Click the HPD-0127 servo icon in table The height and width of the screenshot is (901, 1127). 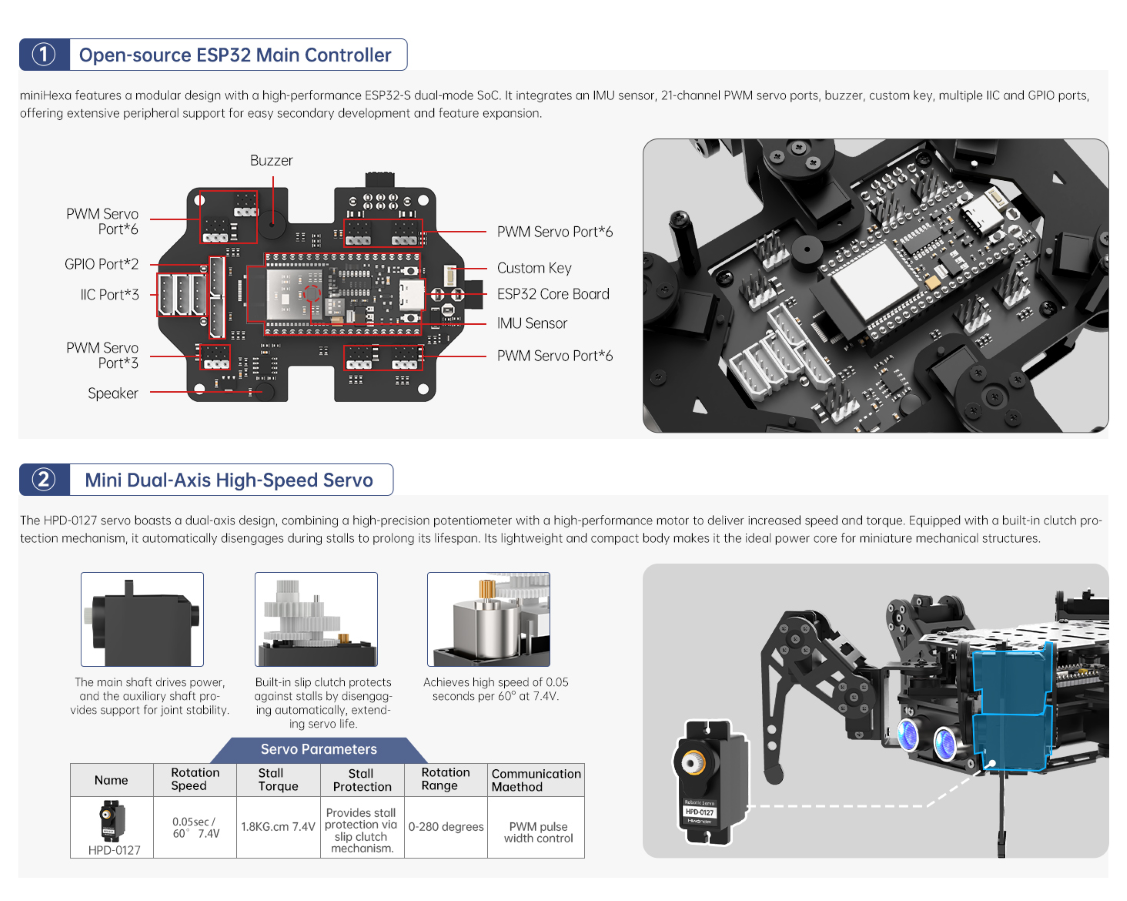click(111, 820)
